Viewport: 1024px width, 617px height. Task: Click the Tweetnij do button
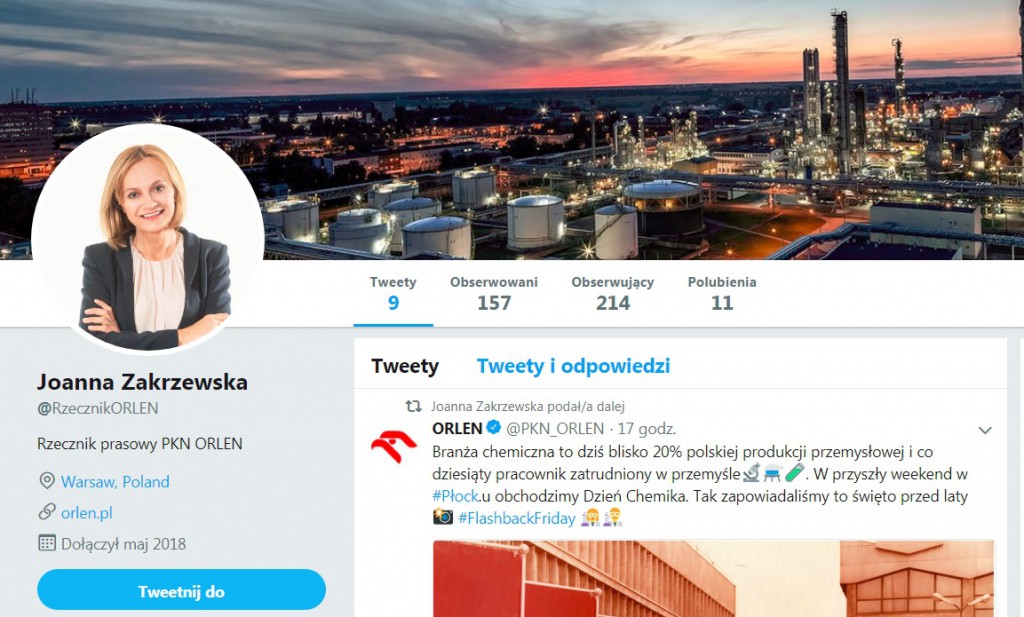[182, 592]
